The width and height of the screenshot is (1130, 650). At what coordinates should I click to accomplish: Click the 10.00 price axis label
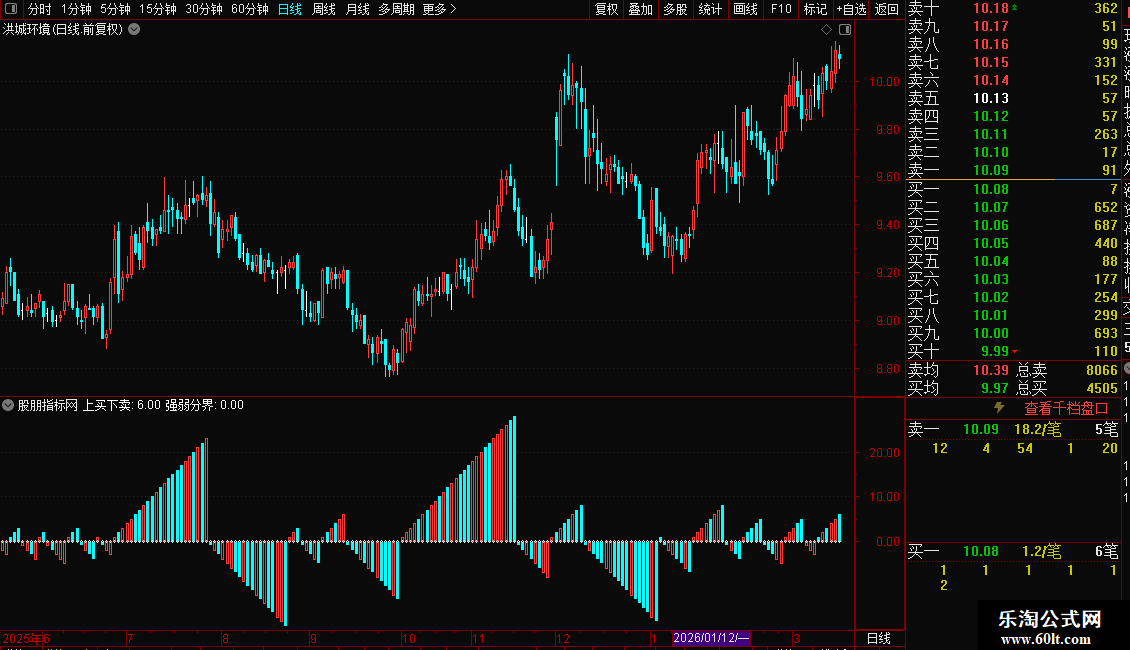pos(884,81)
